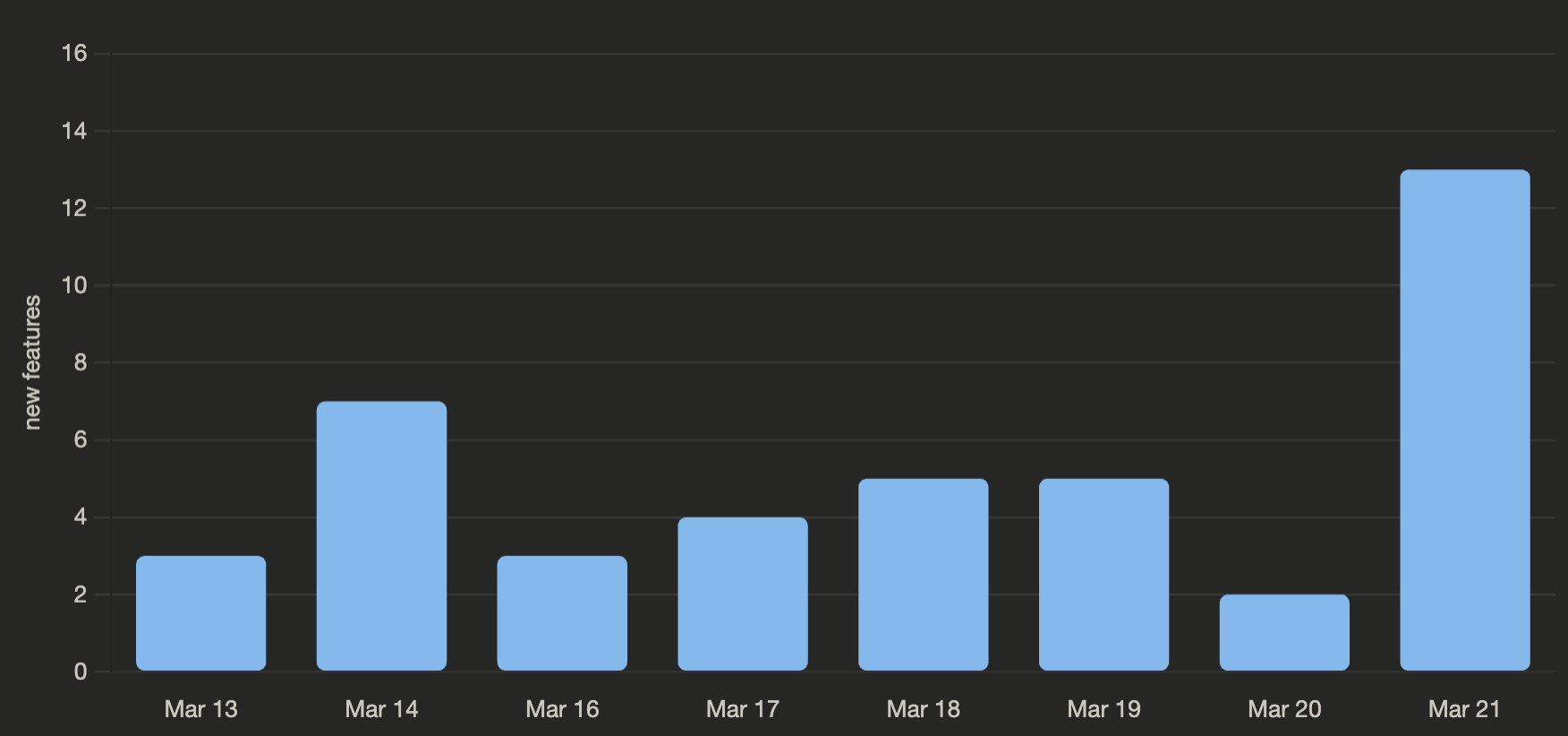
Task: Click the bar for Mar 16
Action: click(x=562, y=613)
